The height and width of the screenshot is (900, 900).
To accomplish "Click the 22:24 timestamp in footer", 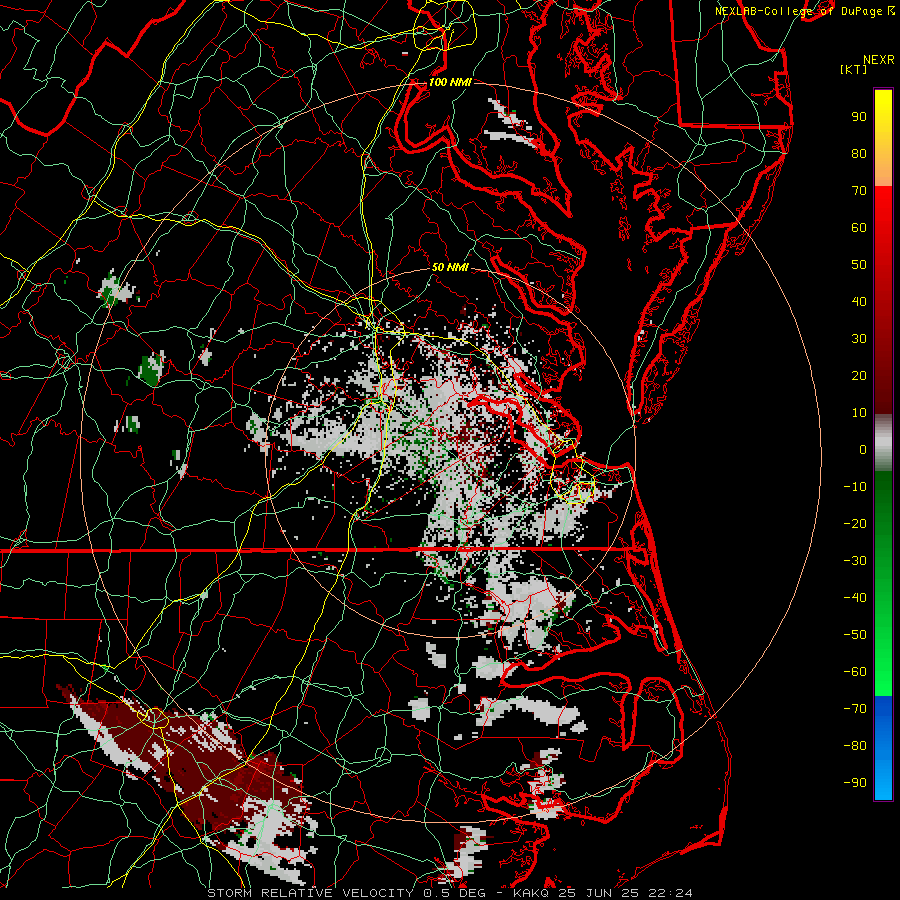I will click(x=670, y=893).
